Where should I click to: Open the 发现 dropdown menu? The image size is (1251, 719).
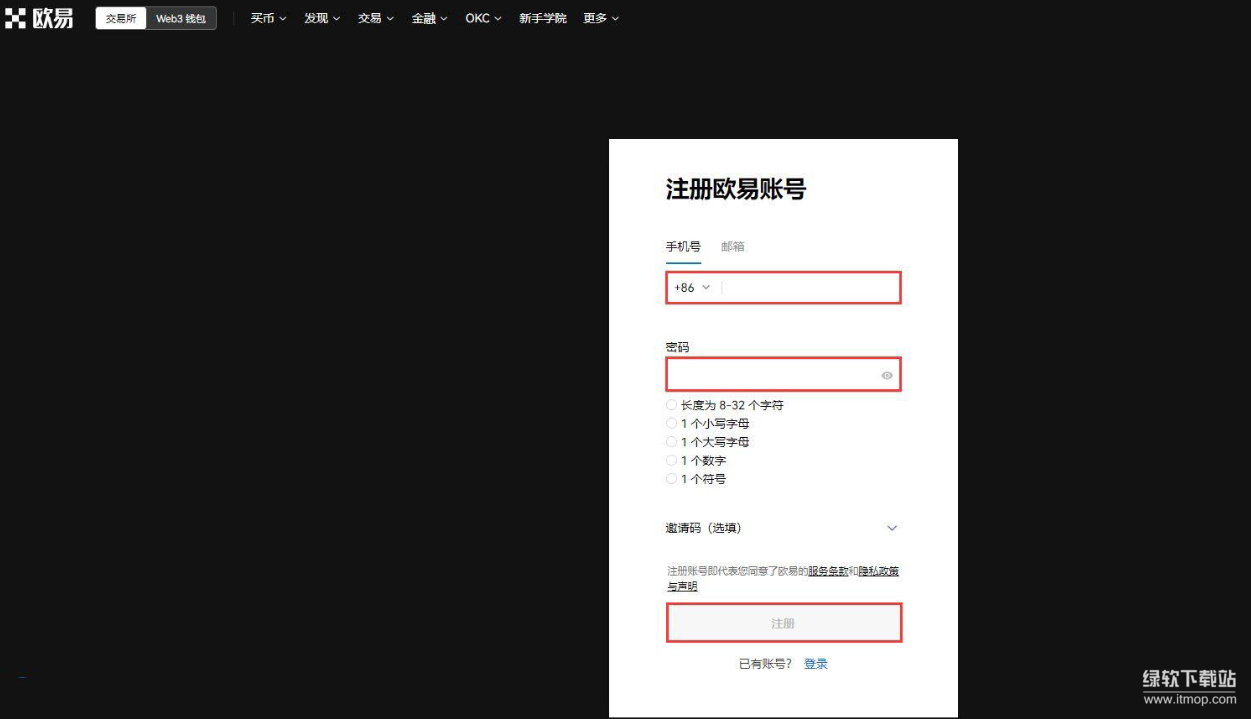[322, 18]
